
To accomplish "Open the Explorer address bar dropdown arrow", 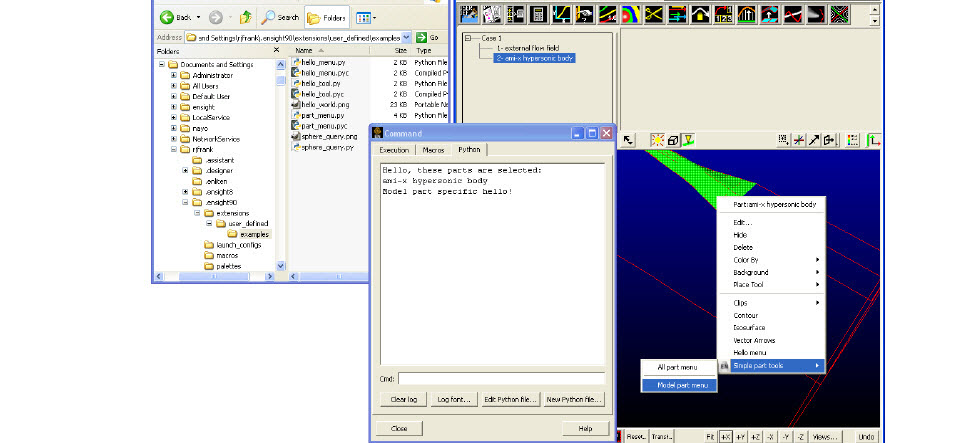I will point(406,37).
